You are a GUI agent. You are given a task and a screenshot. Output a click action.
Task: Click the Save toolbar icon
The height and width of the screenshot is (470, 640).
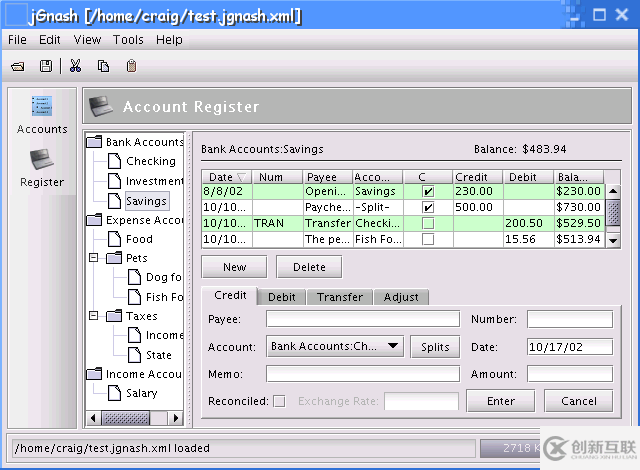(x=45, y=66)
